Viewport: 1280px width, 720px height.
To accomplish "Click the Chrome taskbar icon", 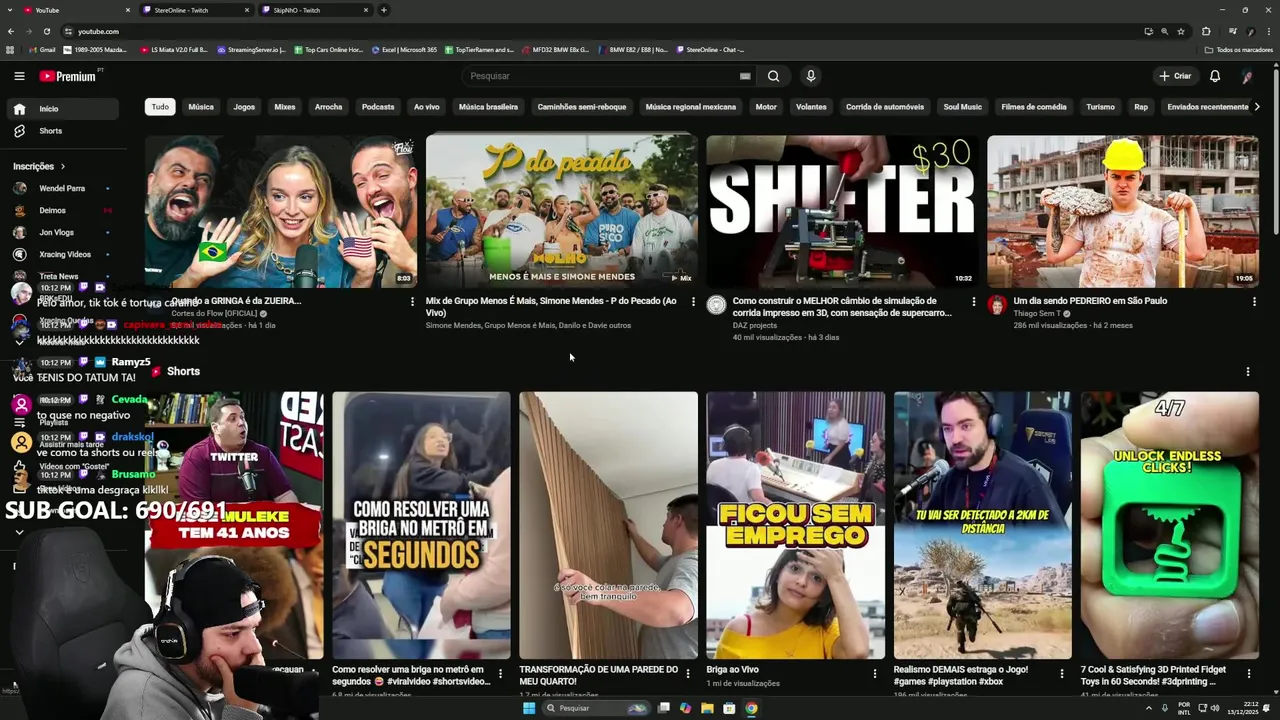I will click(751, 708).
